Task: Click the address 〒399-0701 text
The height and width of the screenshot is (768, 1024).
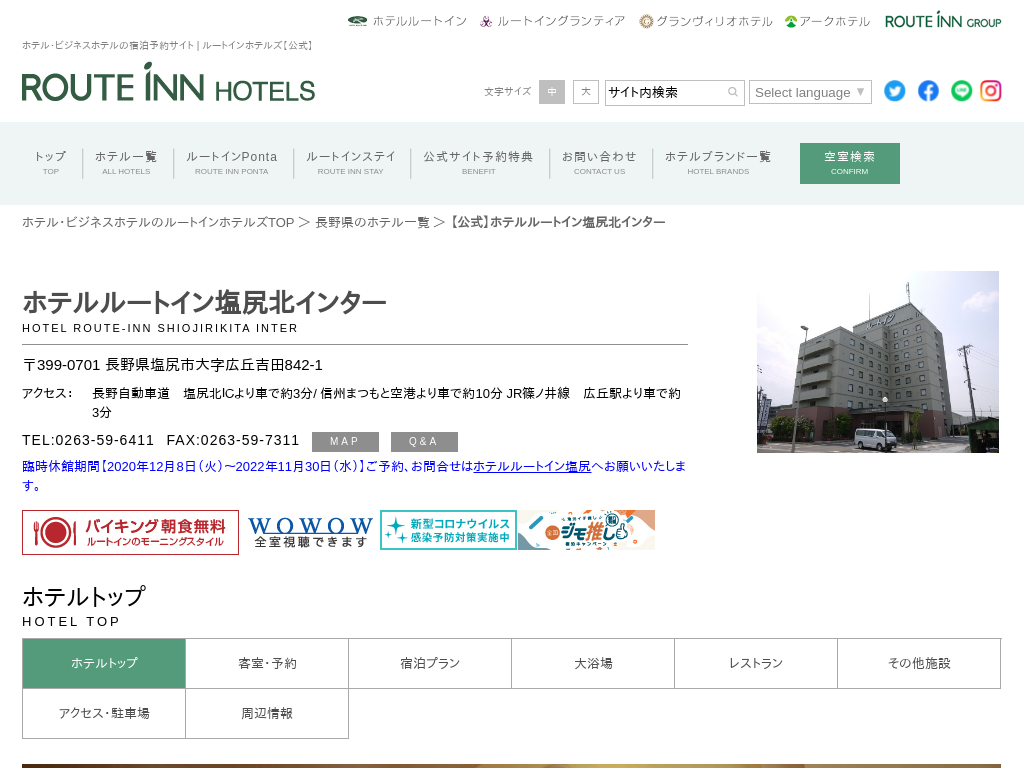Action: (x=172, y=365)
